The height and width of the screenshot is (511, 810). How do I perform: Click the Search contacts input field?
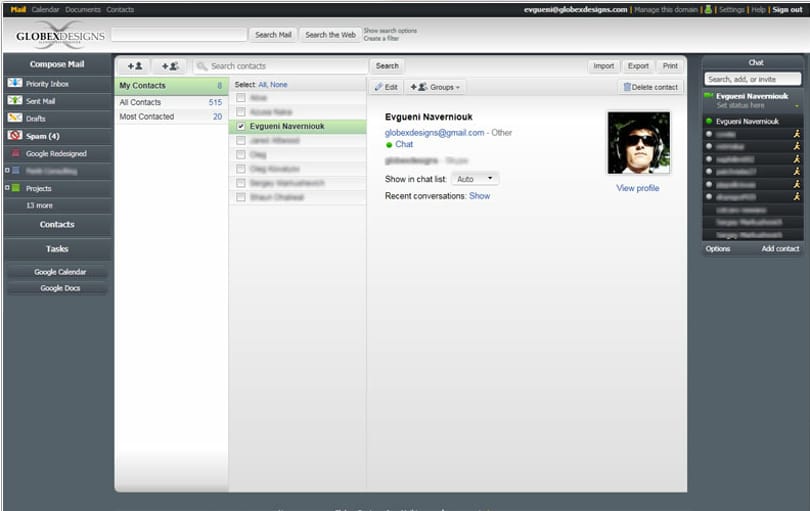[x=280, y=66]
